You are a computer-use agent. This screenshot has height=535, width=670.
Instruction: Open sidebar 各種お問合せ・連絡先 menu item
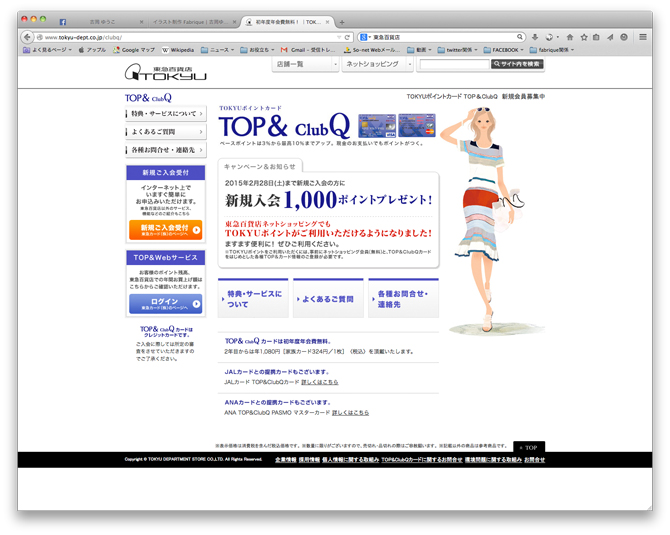(x=166, y=150)
